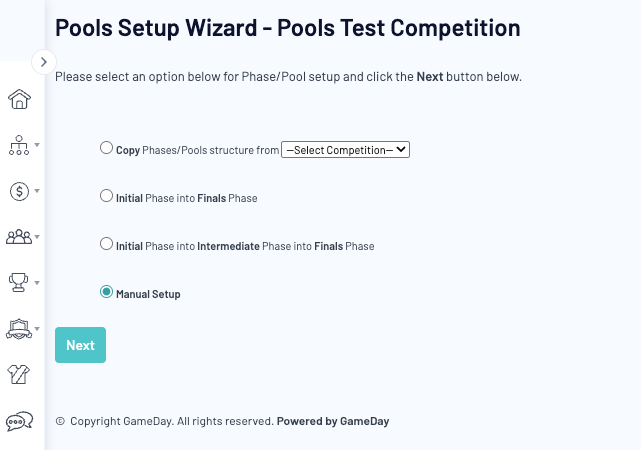The image size is (641, 450).
Task: Click the Next button
Action: pos(80,345)
